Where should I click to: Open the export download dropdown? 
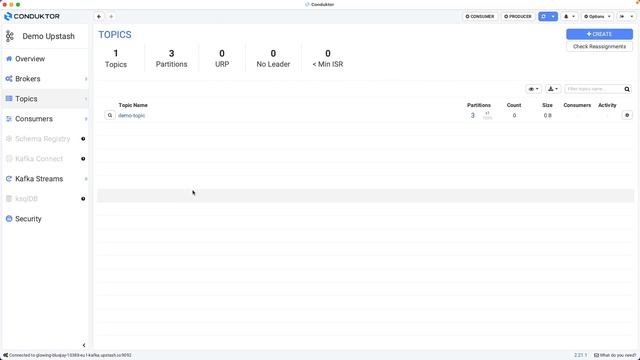[x=553, y=89]
